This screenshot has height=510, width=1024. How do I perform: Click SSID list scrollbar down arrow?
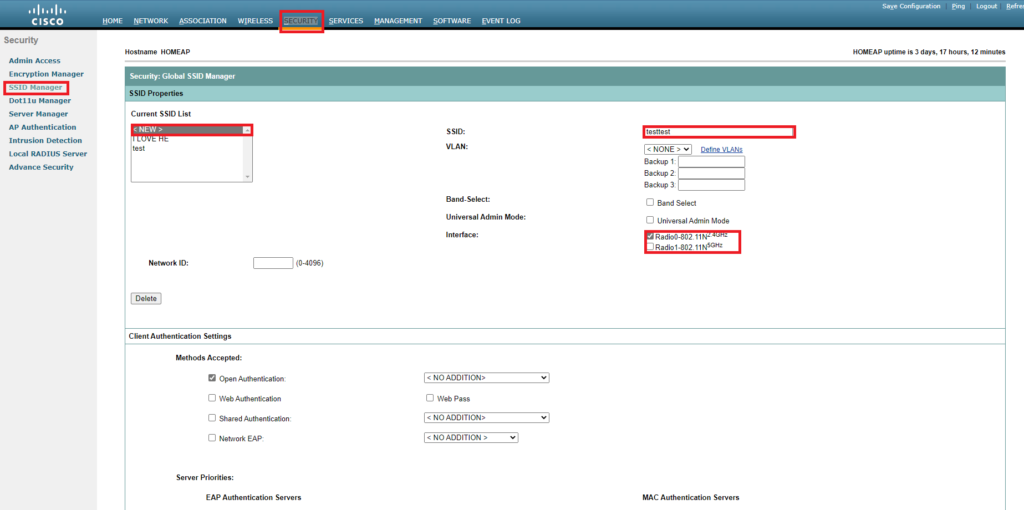point(247,177)
